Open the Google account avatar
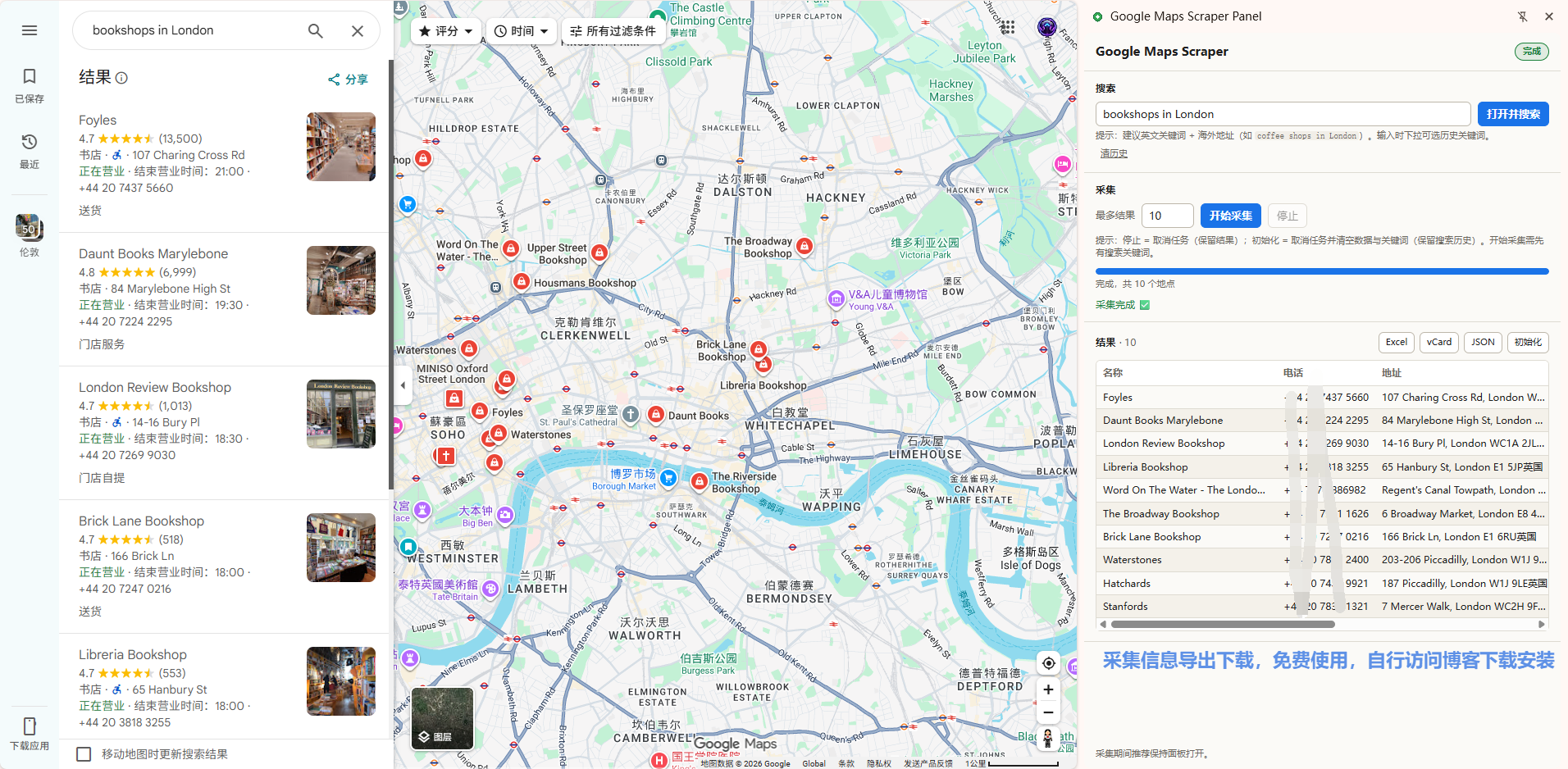 pos(1047,27)
